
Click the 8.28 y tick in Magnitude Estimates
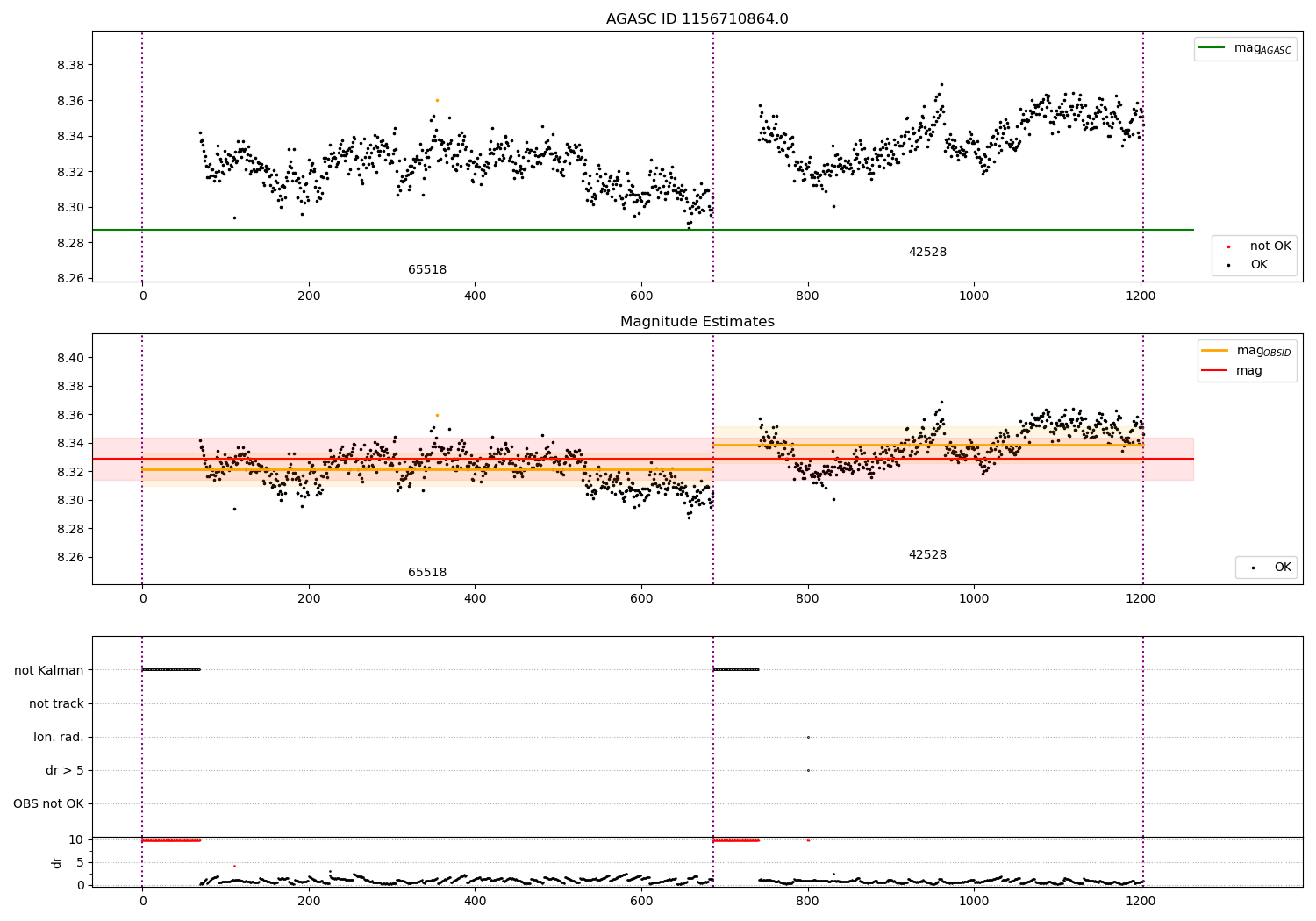(x=71, y=529)
